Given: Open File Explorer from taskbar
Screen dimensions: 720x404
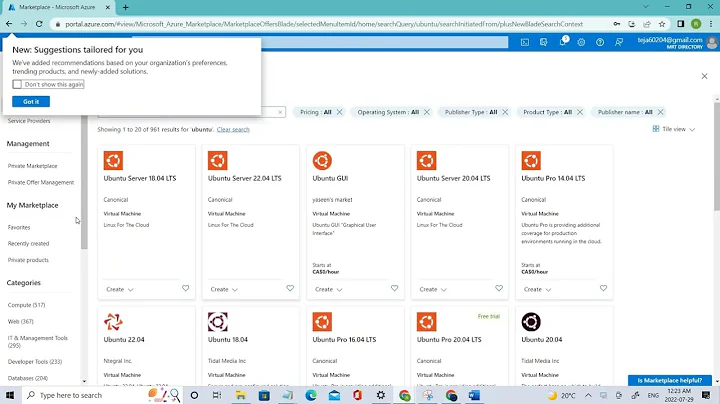Looking at the screenshot, I should tap(241, 395).
